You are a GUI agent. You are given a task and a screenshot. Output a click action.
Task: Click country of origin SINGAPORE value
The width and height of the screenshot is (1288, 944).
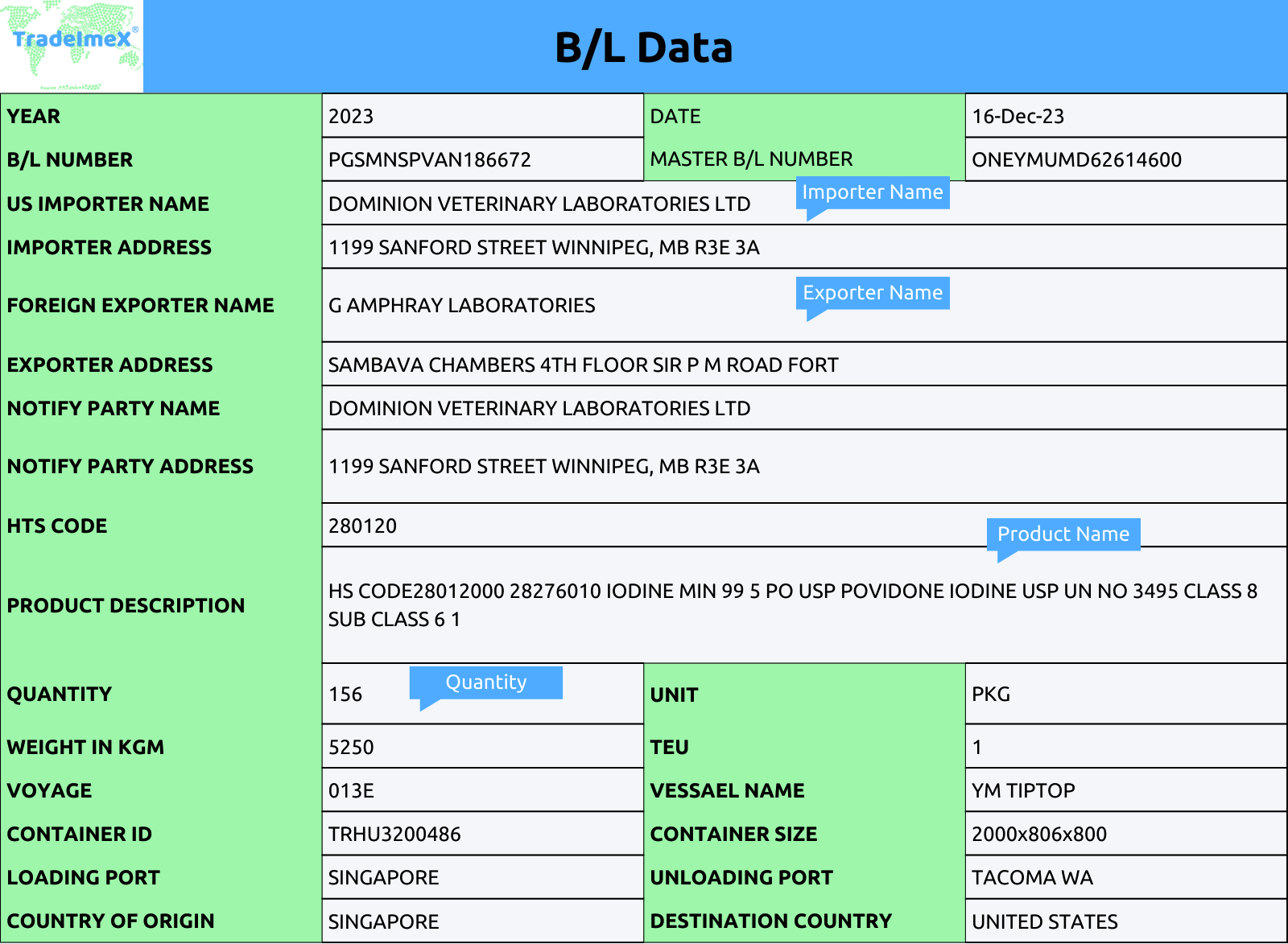pos(383,922)
